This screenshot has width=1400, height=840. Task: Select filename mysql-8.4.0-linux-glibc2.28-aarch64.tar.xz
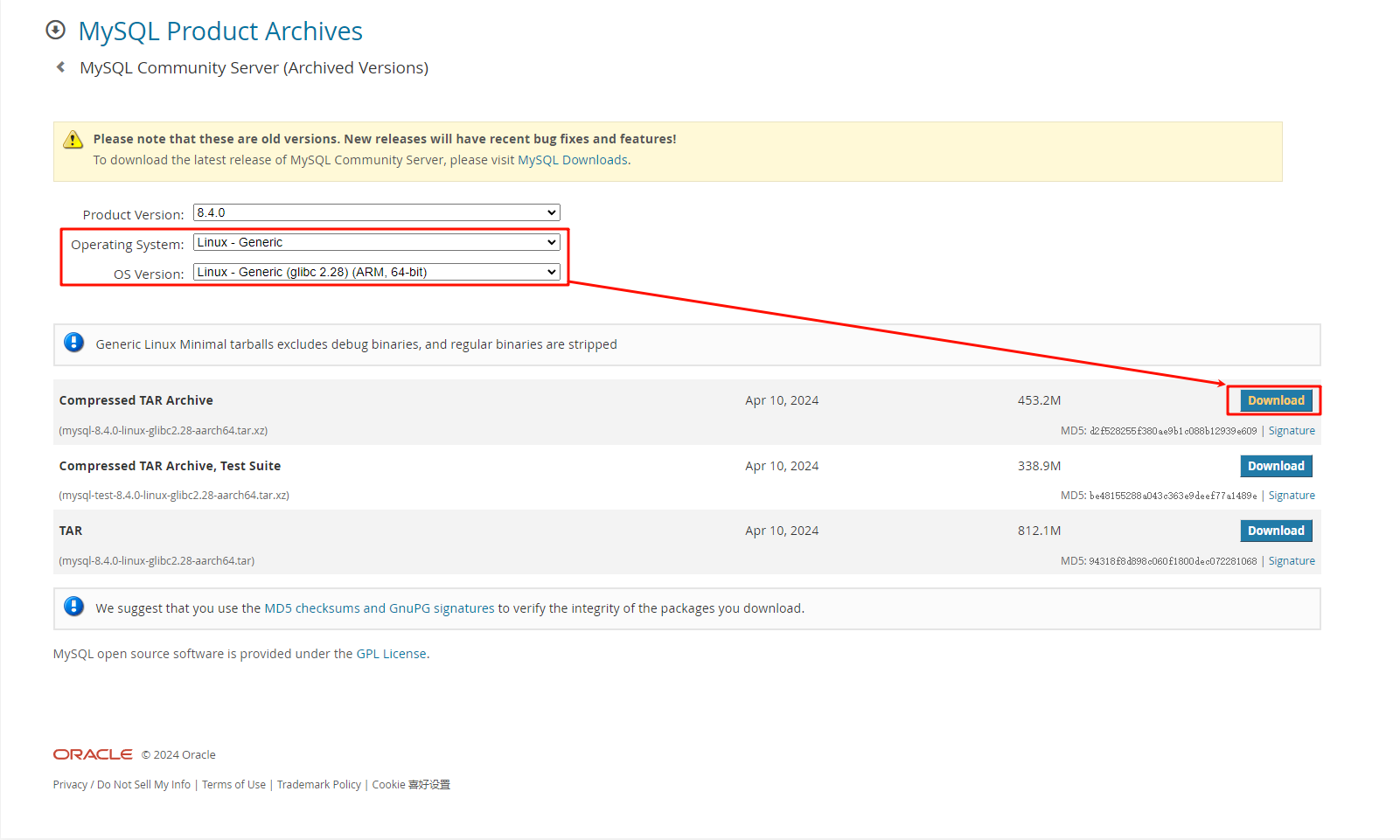tap(164, 431)
